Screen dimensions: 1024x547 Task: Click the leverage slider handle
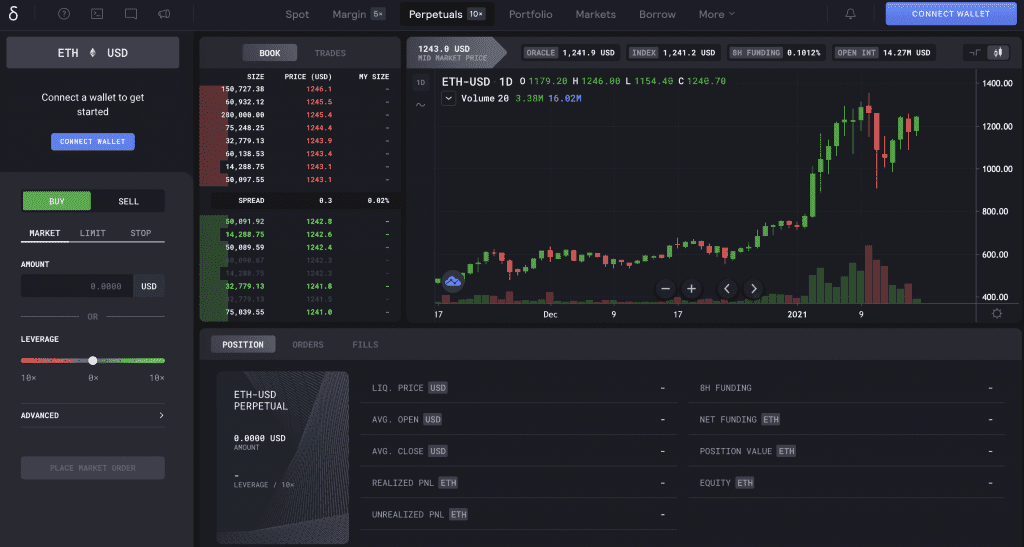(93, 360)
